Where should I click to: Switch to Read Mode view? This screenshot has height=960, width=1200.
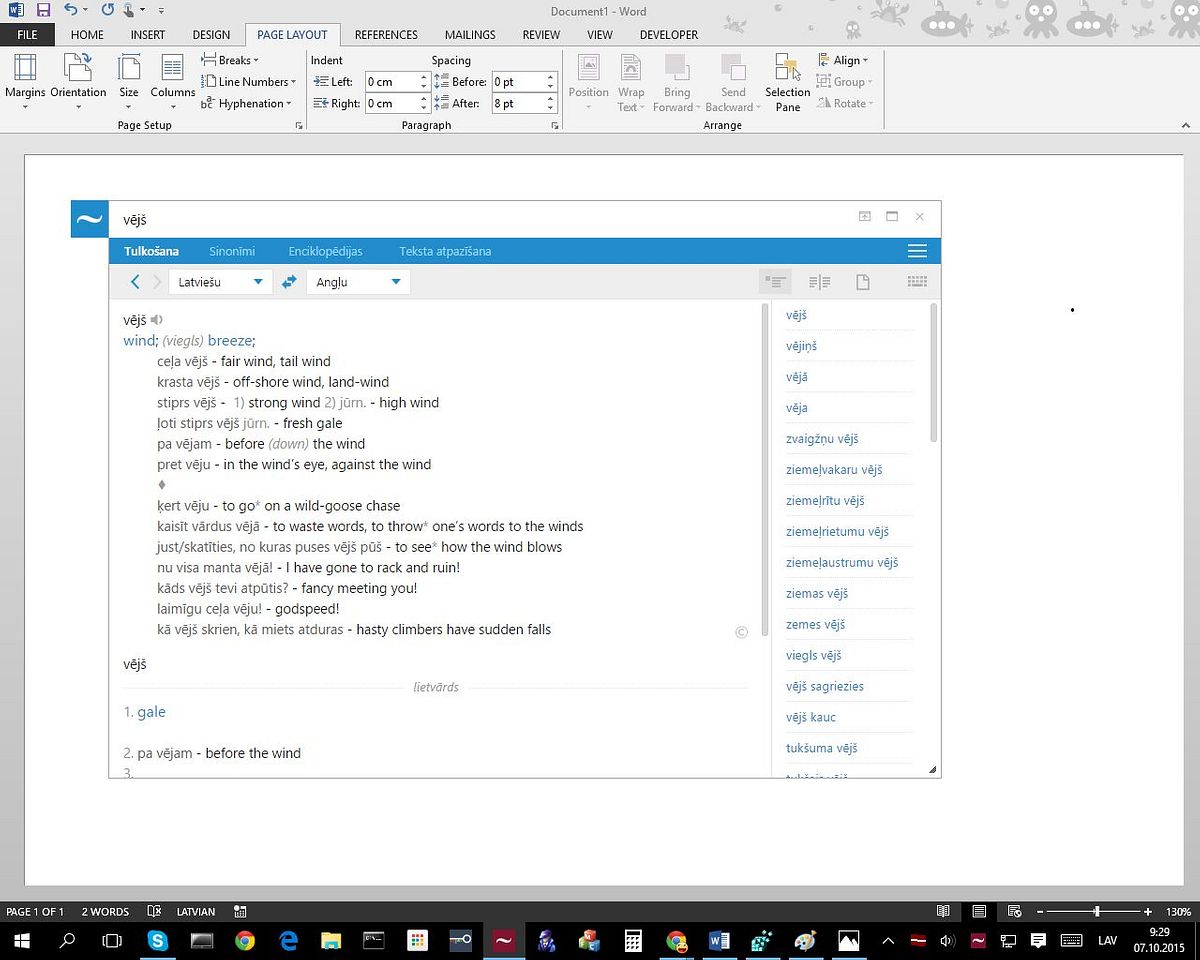[943, 911]
